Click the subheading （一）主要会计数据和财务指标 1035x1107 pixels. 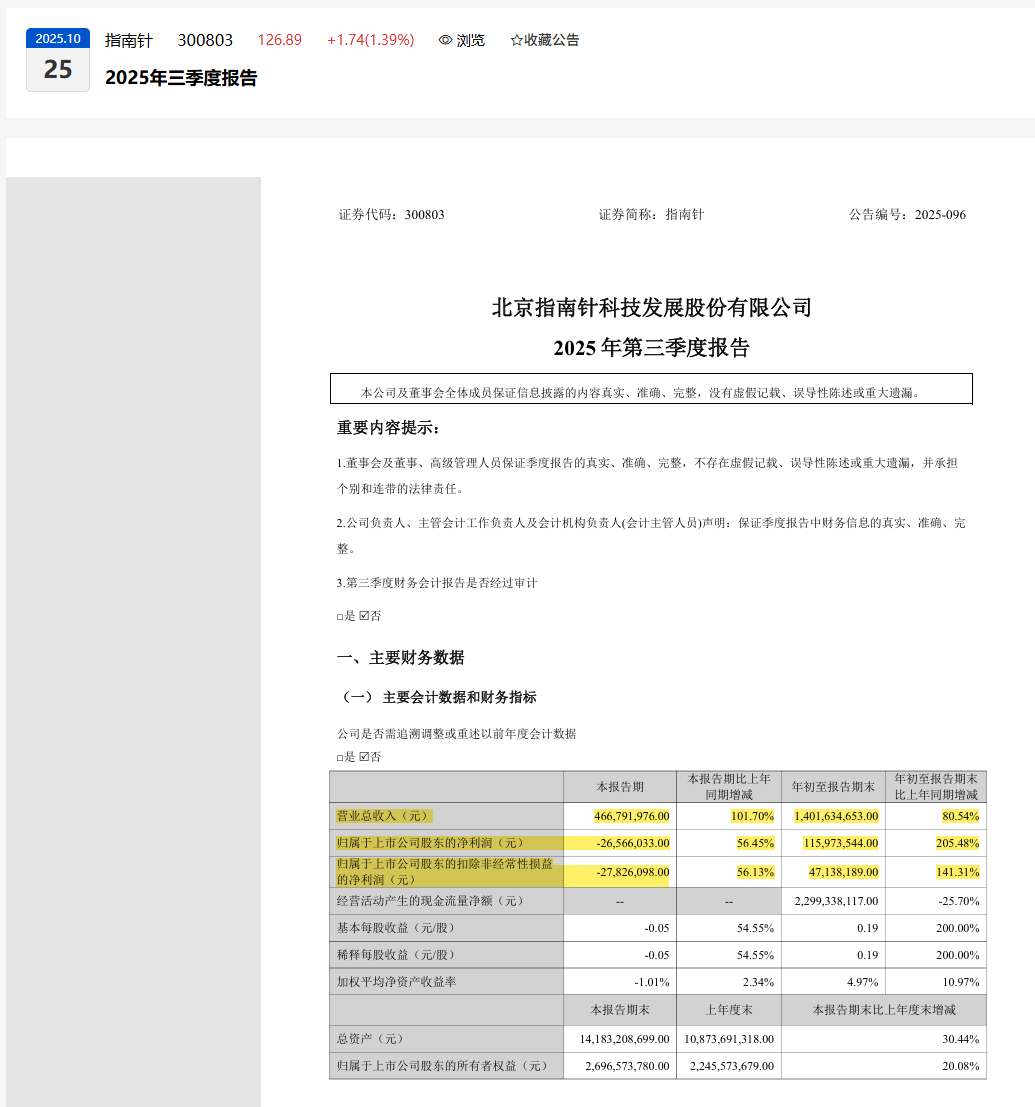tap(436, 698)
